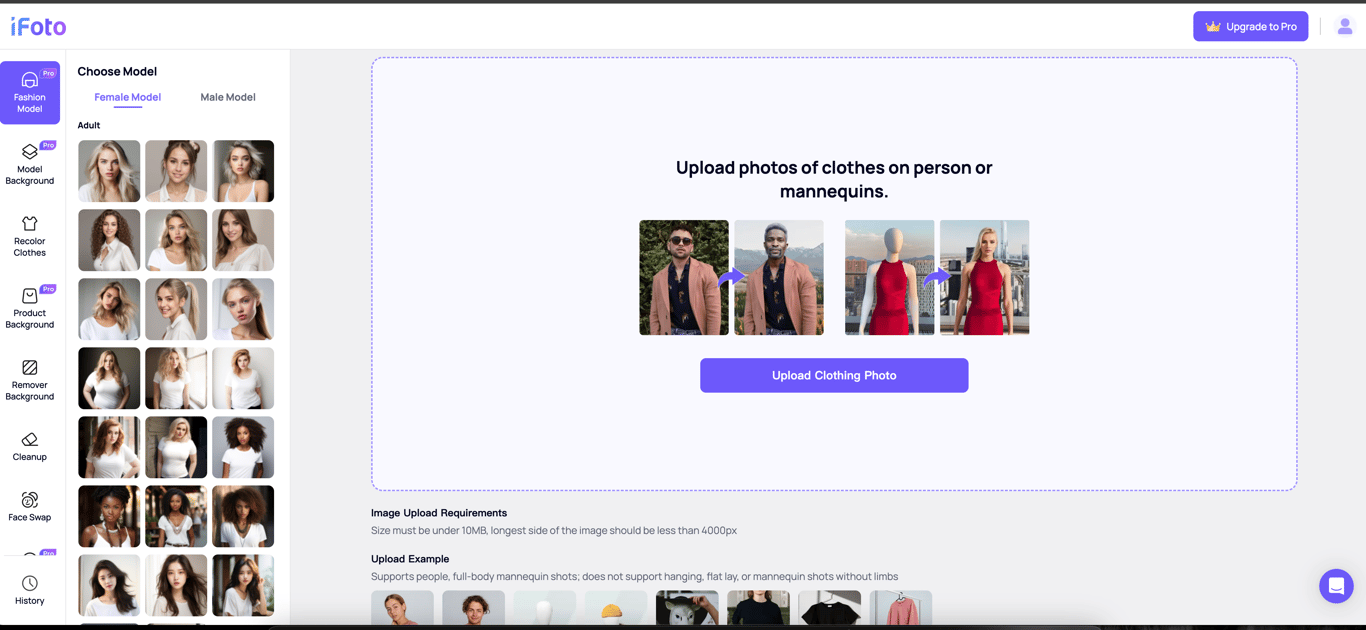The width and height of the screenshot is (1366, 630).
Task: Click the sunglasses man in pink blazer example
Action: pyautogui.click(x=684, y=277)
